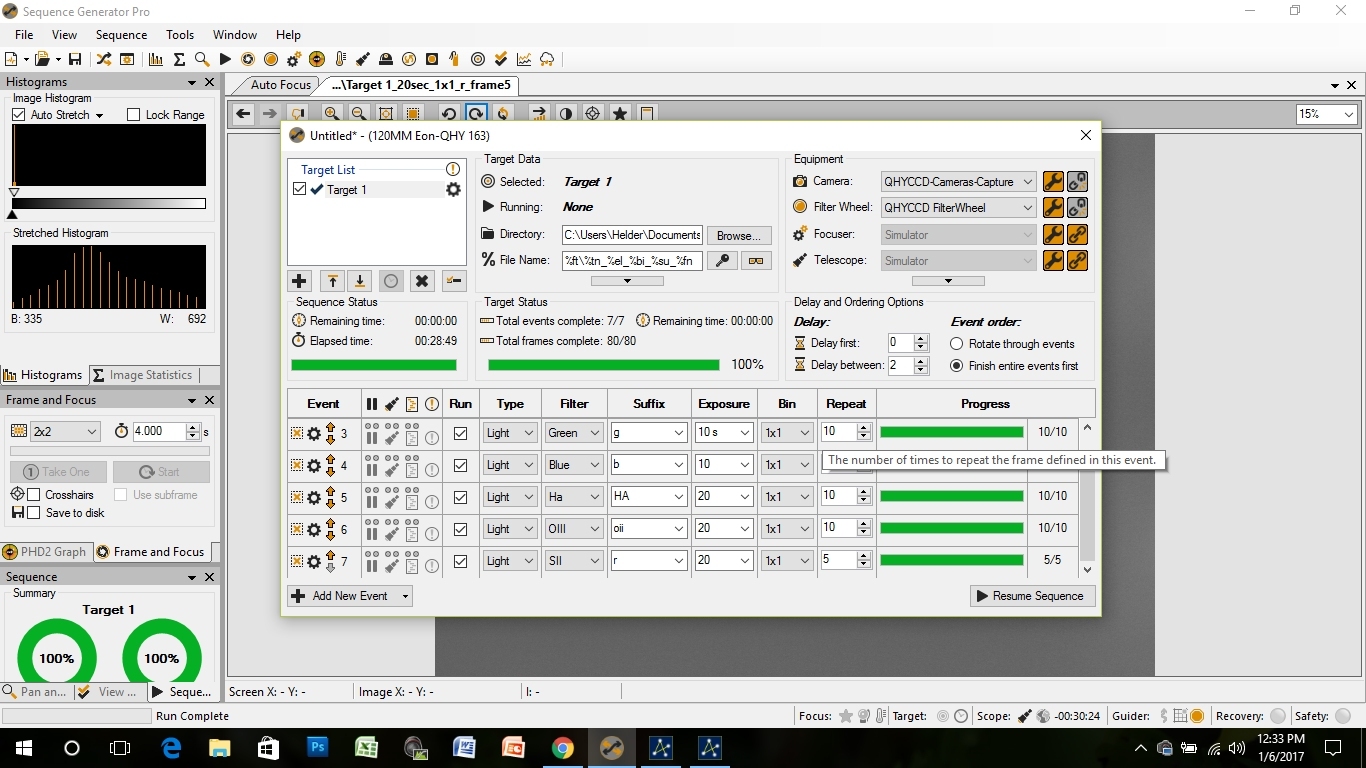This screenshot has height=768, width=1366.
Task: Toggle the Auto Stretch checkbox
Action: pos(19,115)
